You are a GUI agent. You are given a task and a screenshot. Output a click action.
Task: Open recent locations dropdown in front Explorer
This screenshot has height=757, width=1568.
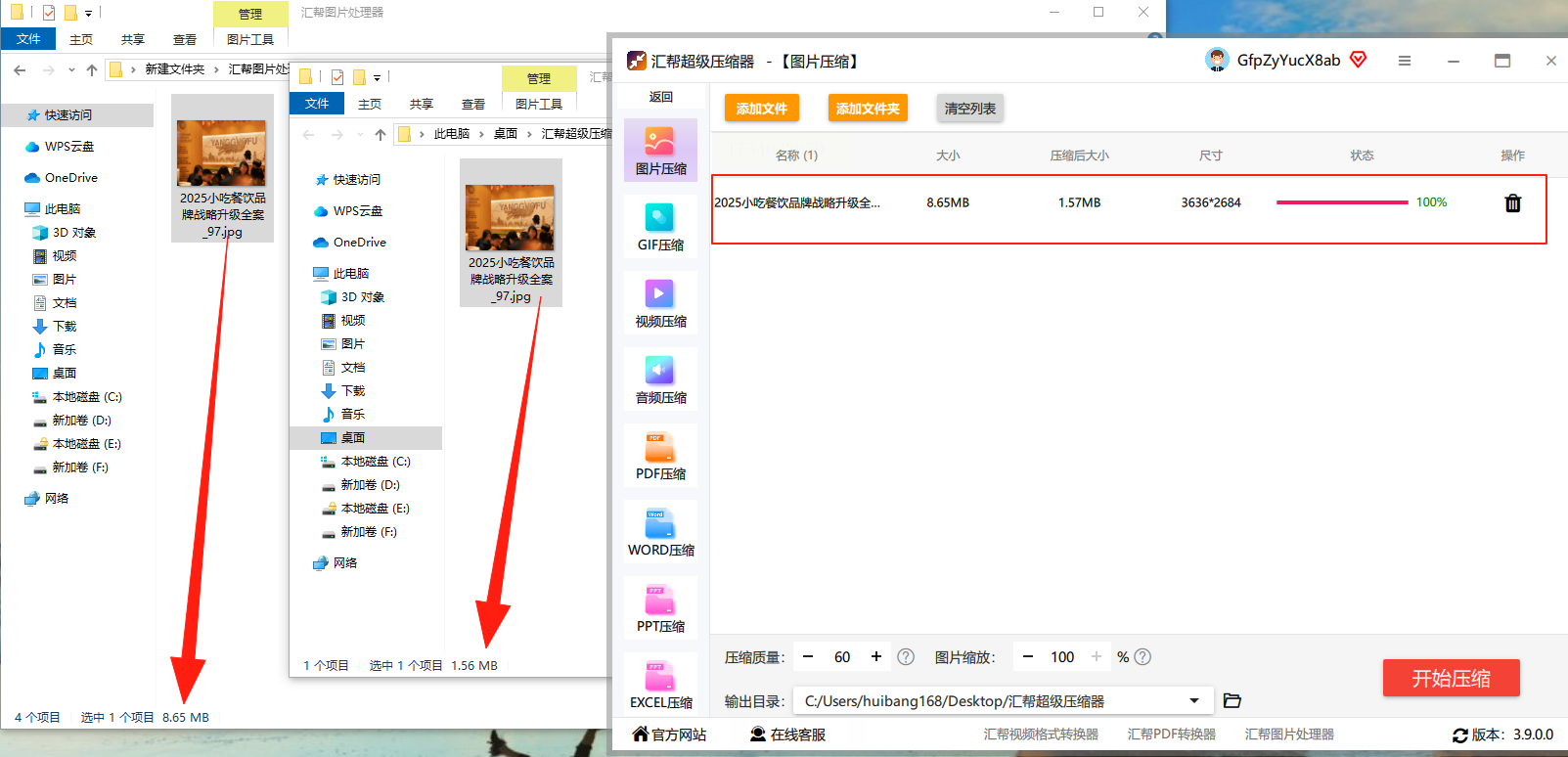(x=360, y=134)
